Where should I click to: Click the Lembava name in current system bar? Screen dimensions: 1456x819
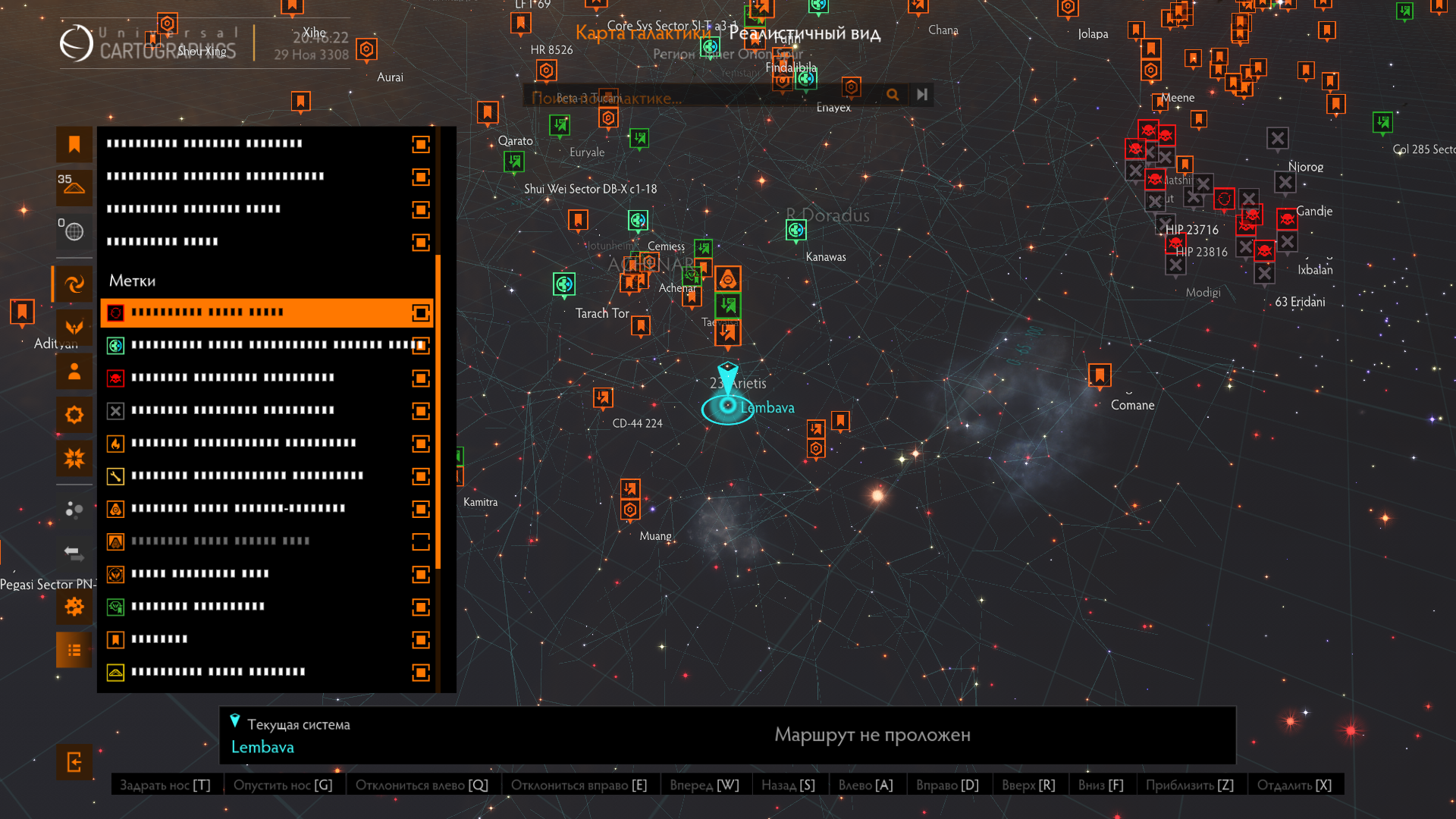coord(262,747)
